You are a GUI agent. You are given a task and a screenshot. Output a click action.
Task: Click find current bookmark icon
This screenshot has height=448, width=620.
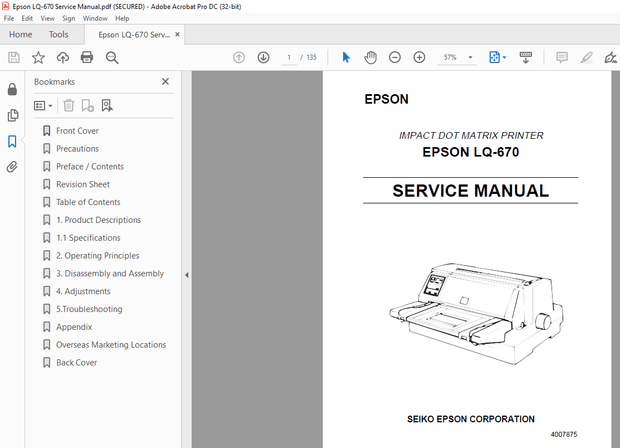point(107,106)
